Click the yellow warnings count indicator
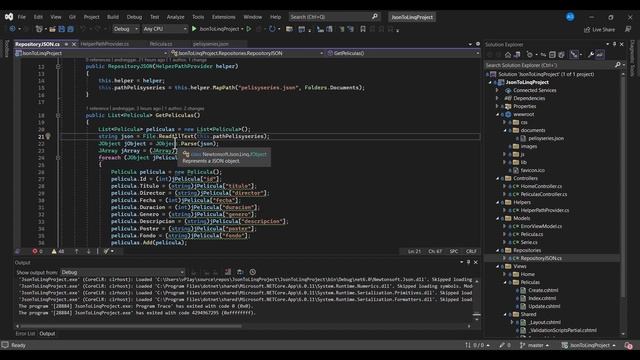640x360 pixels. coord(58,251)
